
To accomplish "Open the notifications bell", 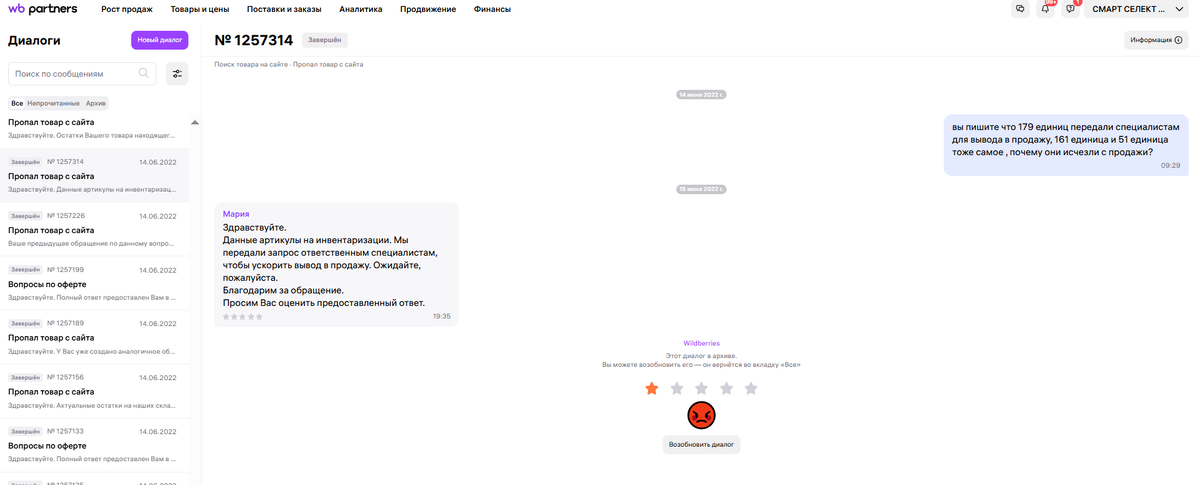I will (x=1046, y=9).
